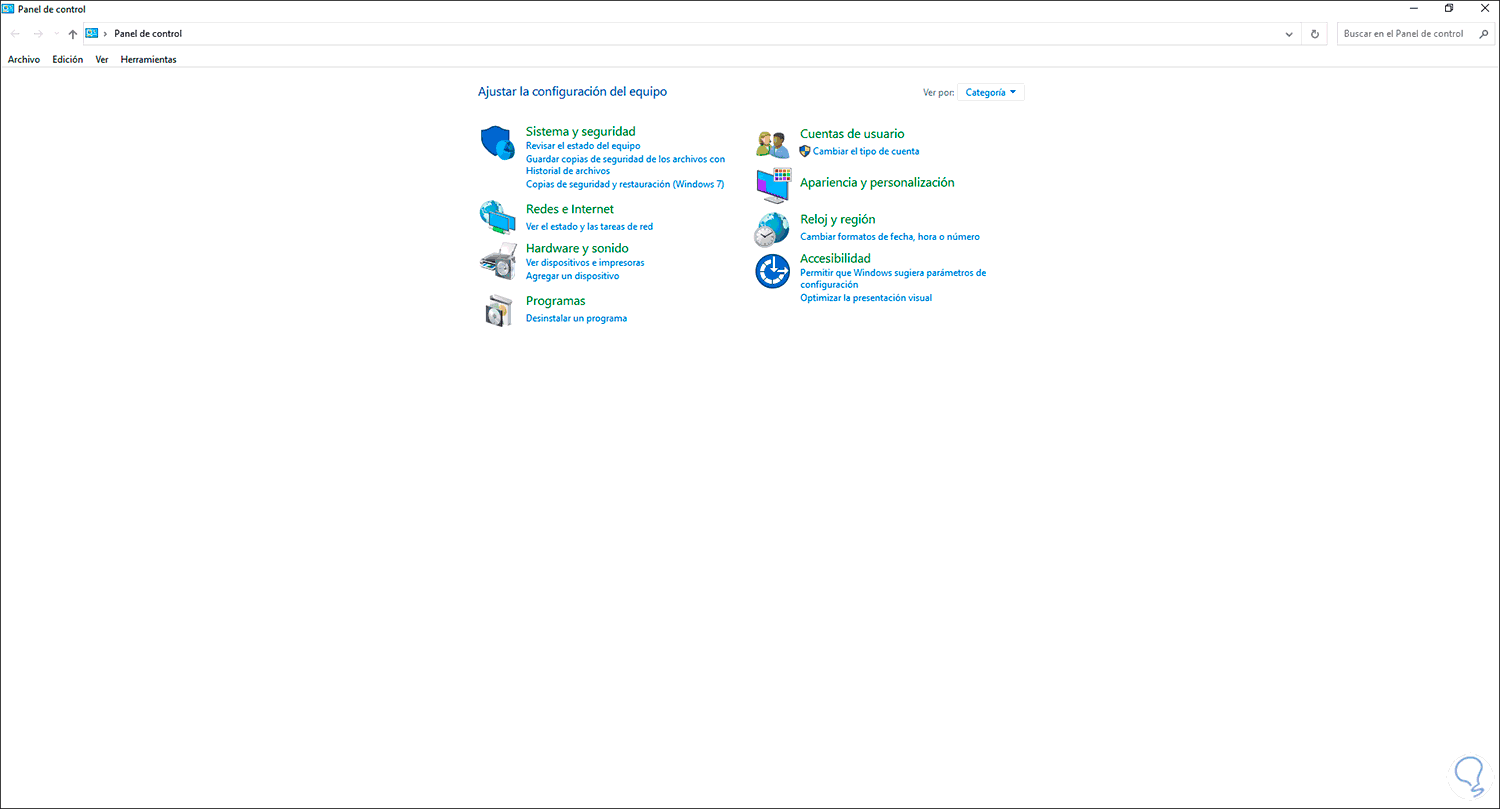Open the Herramientas menu
The height and width of the screenshot is (809, 1500).
tap(148, 60)
